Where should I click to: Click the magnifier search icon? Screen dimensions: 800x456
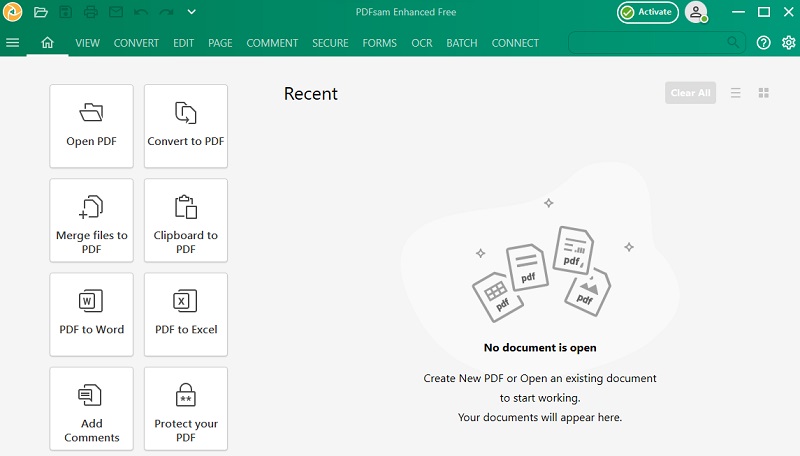(x=733, y=42)
